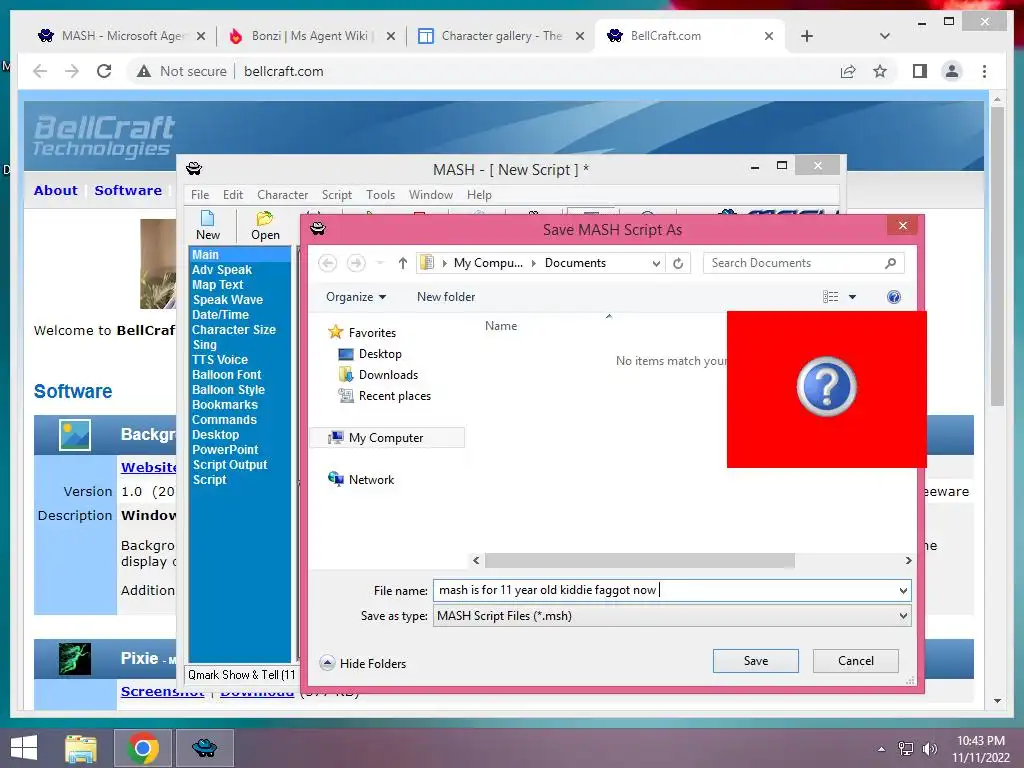Image resolution: width=1024 pixels, height=768 pixels.
Task: Open the Windows Start button
Action: (x=24, y=748)
